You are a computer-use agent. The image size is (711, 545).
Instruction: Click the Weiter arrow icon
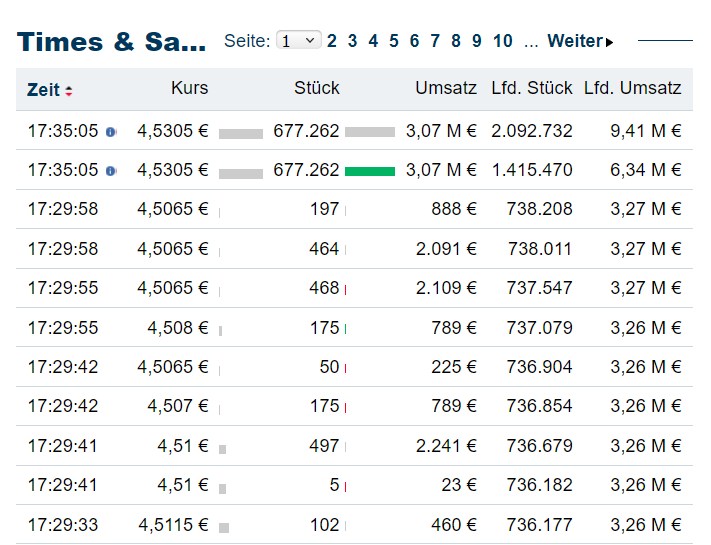(x=609, y=42)
